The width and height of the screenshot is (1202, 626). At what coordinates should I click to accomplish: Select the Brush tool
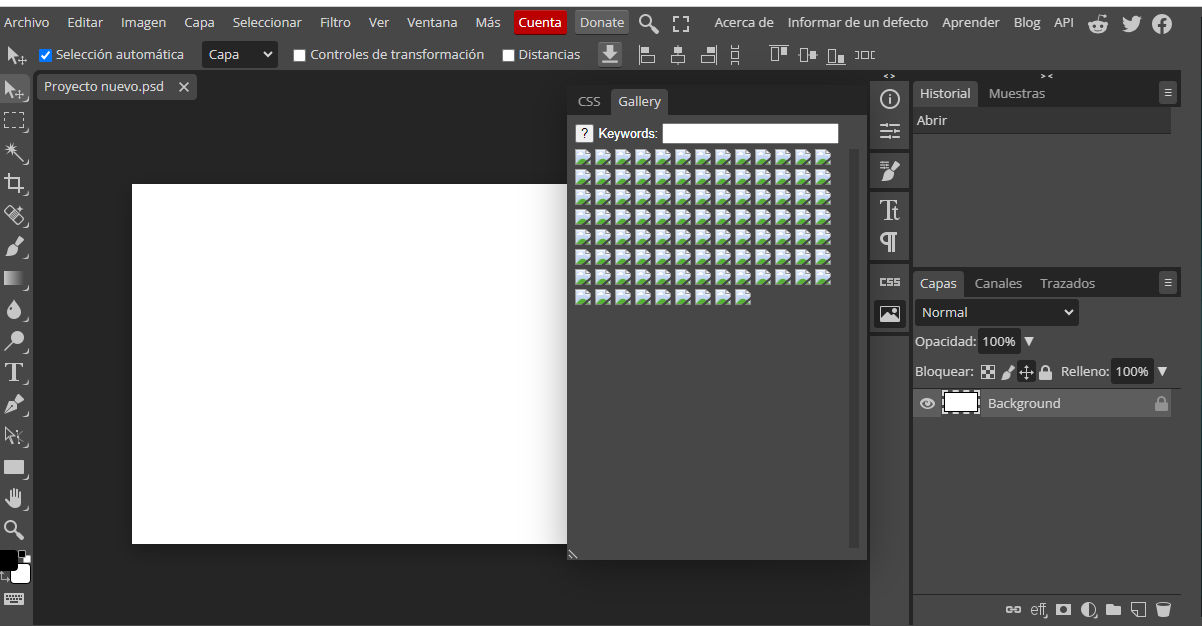point(16,247)
